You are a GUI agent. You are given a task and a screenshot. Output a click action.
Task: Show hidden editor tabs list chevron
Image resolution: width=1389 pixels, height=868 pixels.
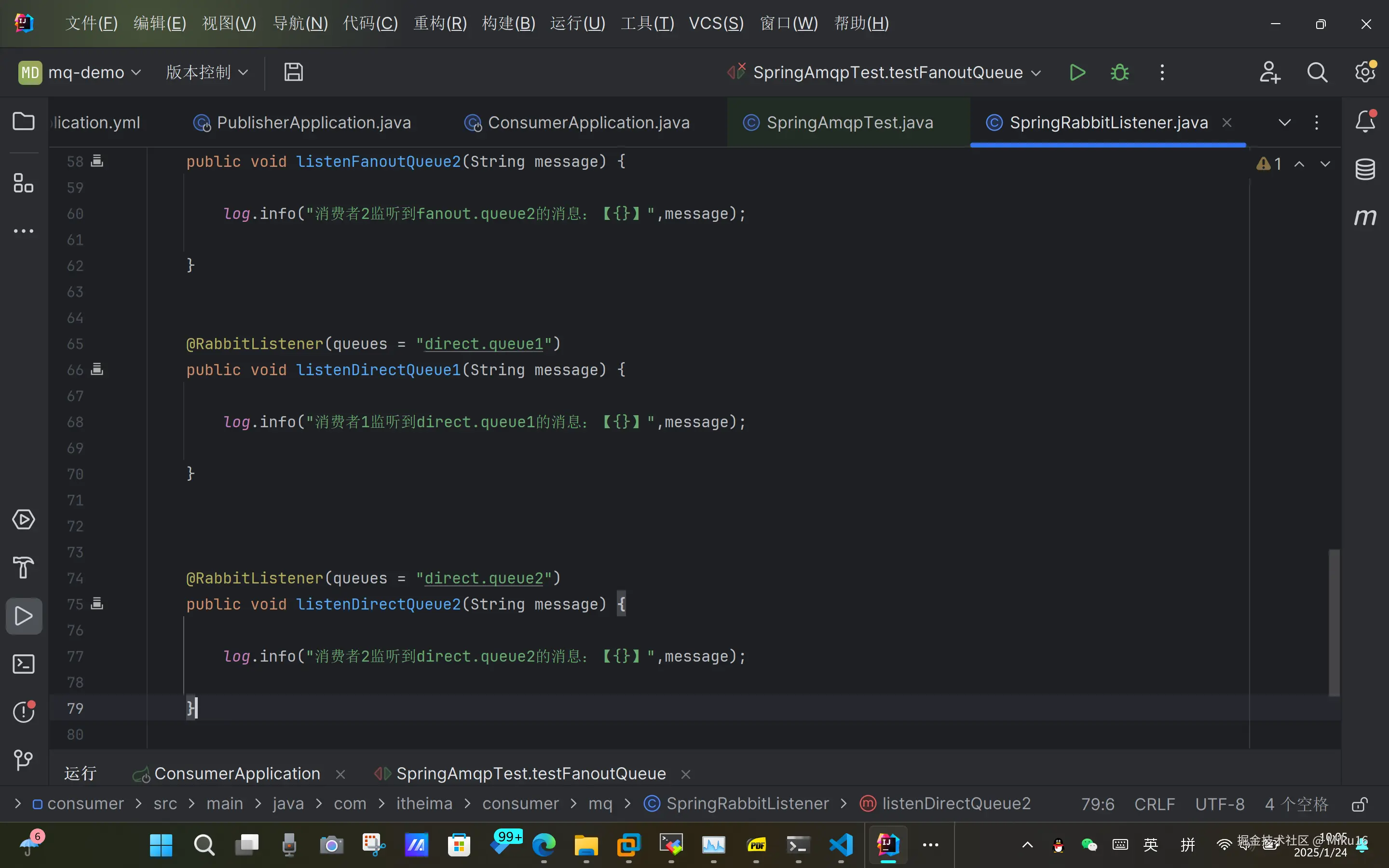[1284, 122]
